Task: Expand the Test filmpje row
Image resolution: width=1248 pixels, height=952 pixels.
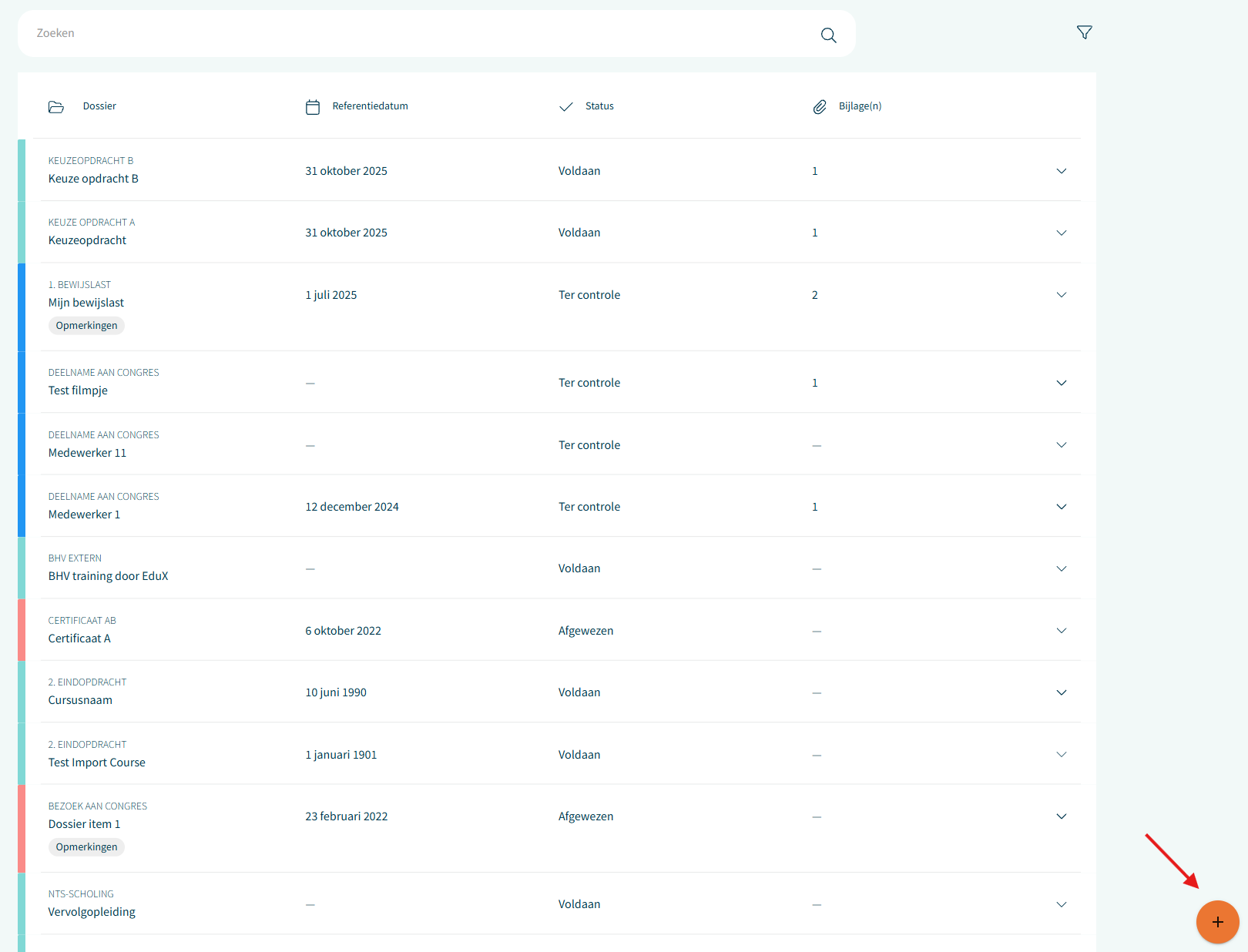Action: [1061, 383]
